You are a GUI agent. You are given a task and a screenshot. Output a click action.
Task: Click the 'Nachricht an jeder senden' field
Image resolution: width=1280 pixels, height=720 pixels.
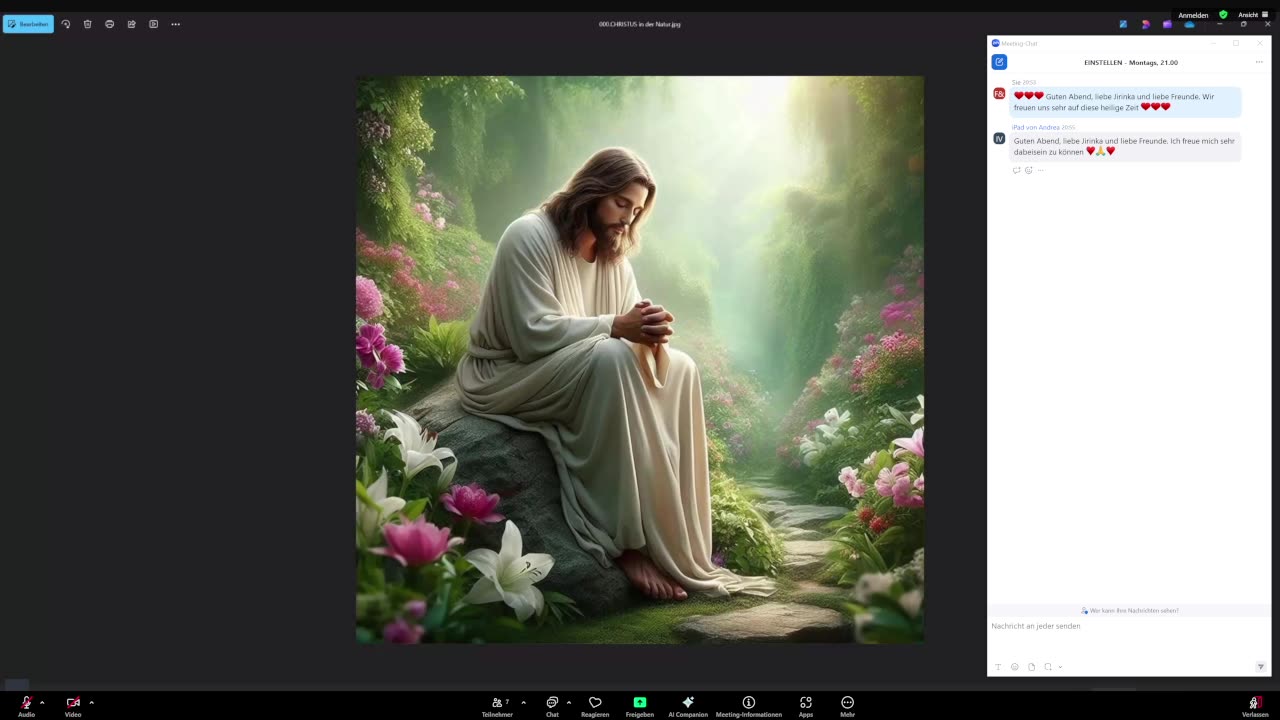[x=1129, y=626]
